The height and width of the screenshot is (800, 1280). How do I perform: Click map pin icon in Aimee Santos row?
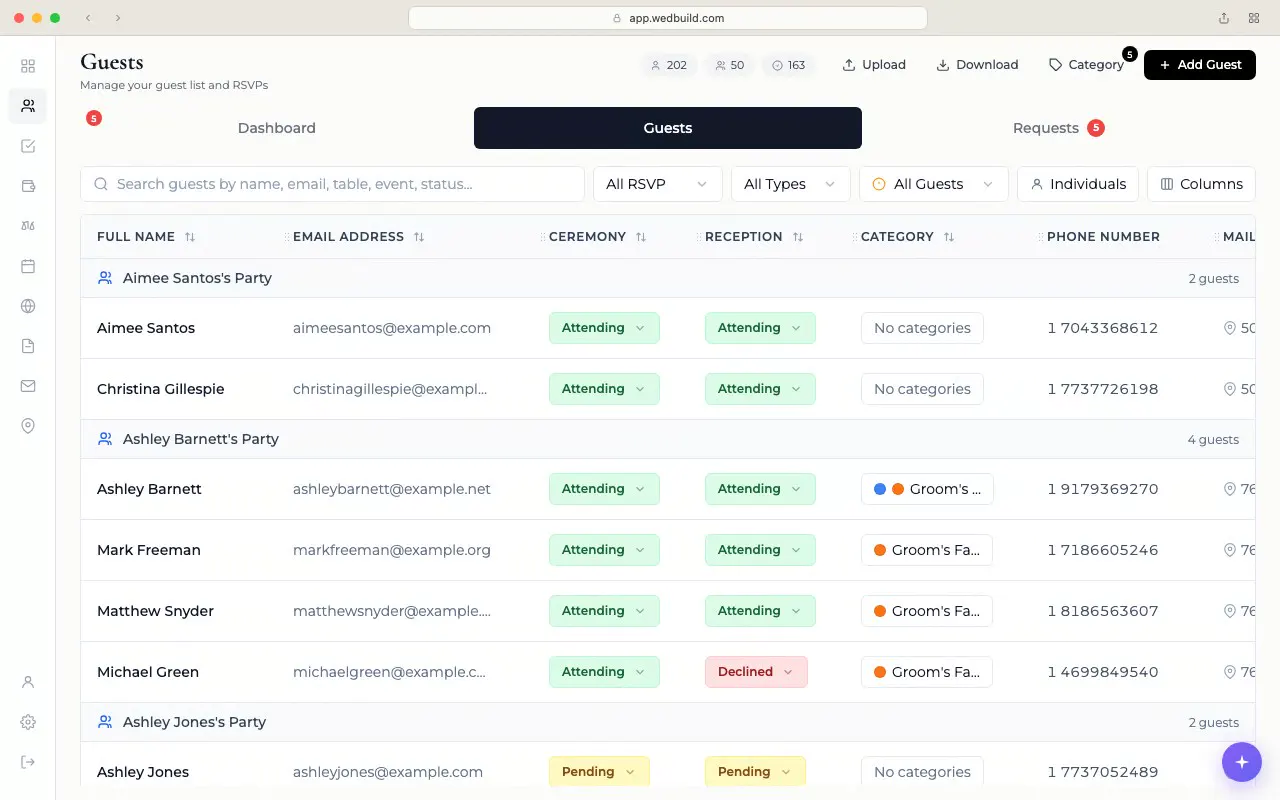click(x=1230, y=328)
